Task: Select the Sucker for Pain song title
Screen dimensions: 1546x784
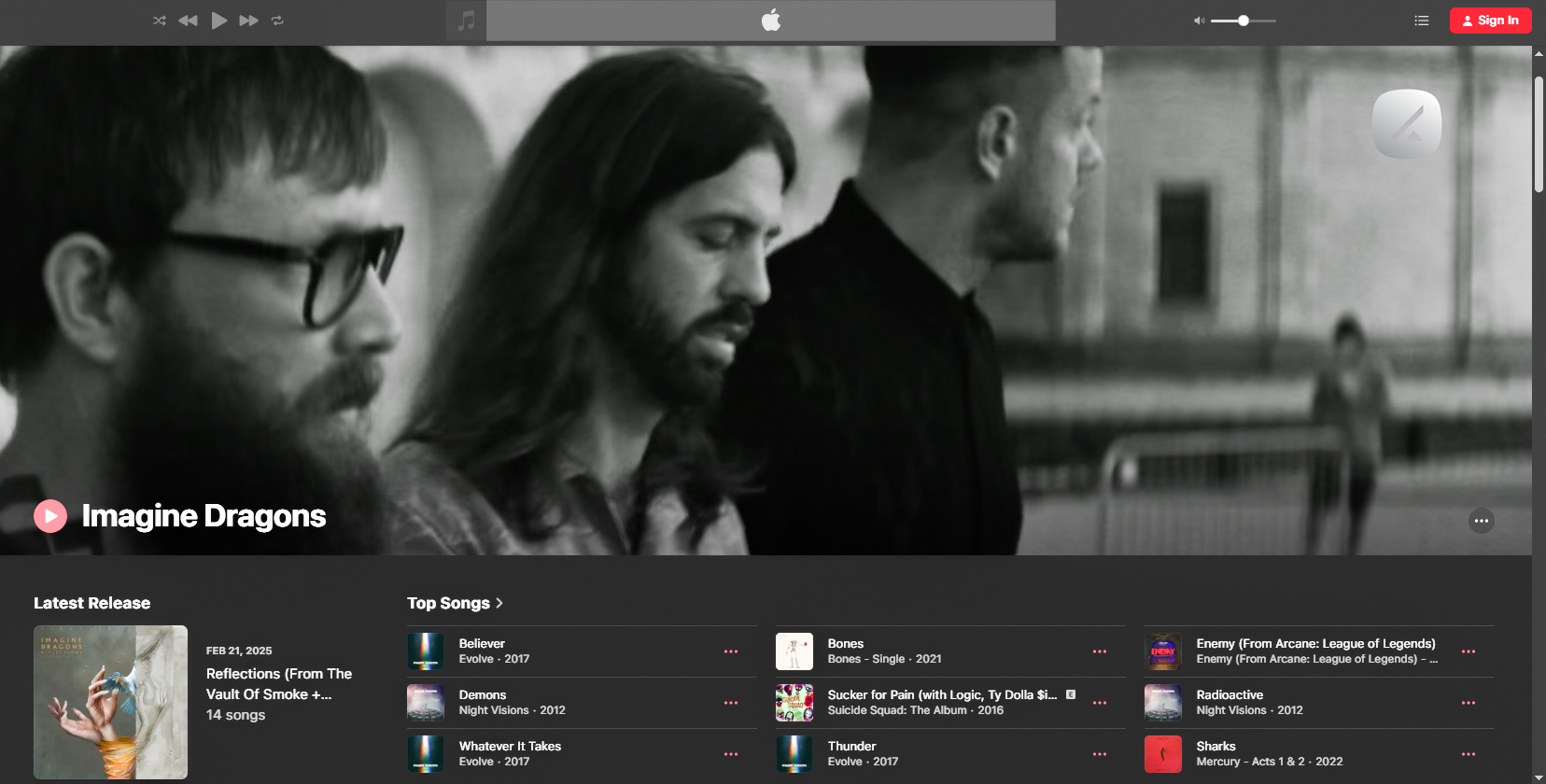Action: click(942, 695)
